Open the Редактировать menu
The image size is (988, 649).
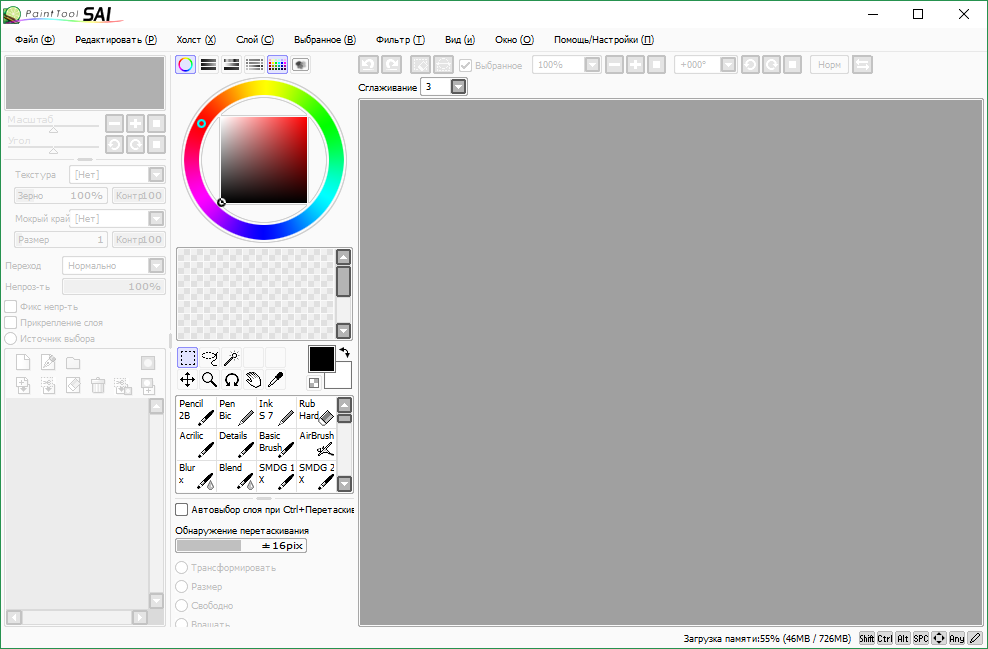point(116,40)
